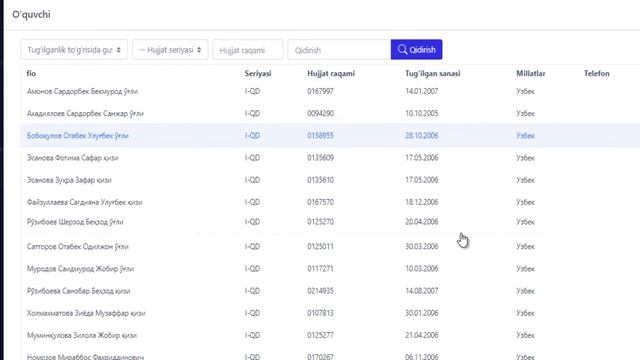Click I-QD series in Бобокулов Отабек row

[252, 136]
